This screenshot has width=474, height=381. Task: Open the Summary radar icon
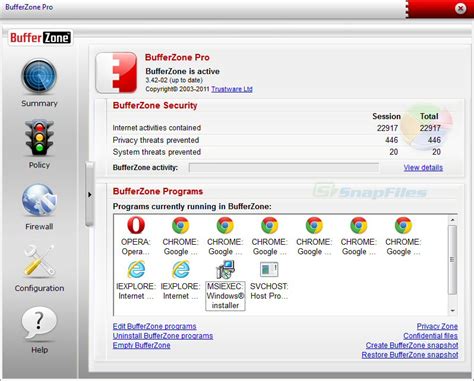39,76
